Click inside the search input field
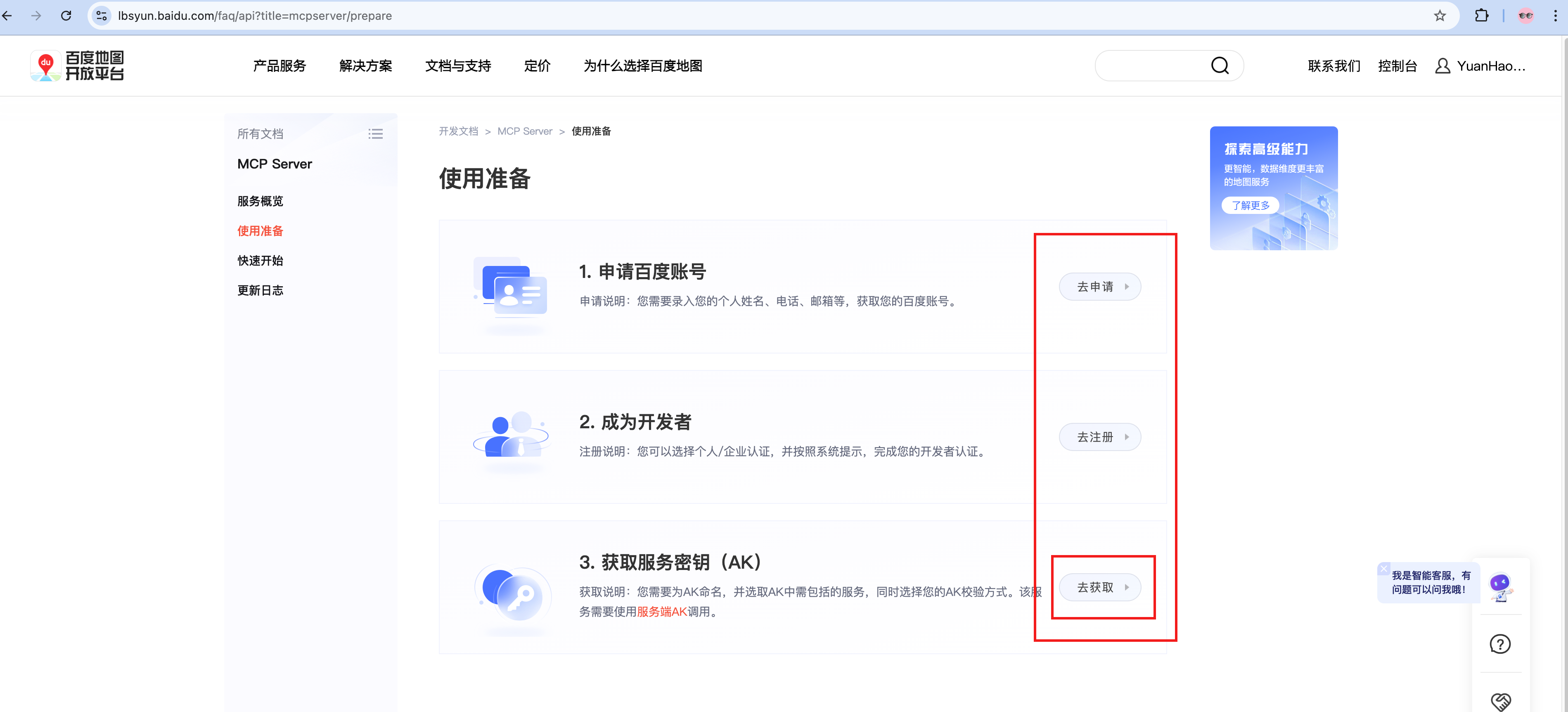 [1151, 66]
